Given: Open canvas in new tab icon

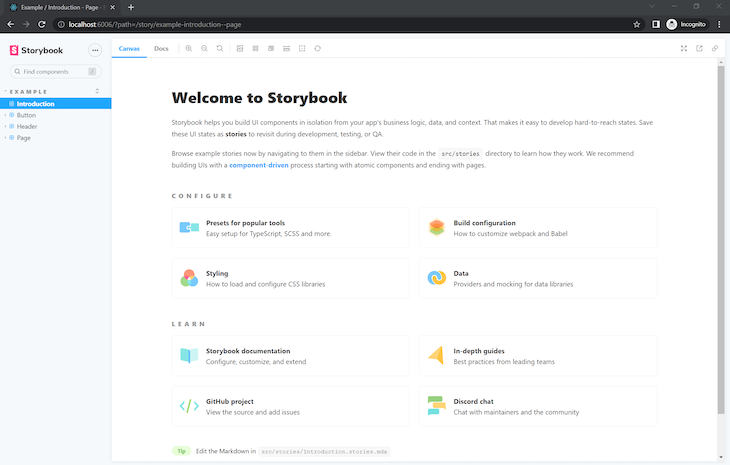Looking at the screenshot, I should [699, 48].
